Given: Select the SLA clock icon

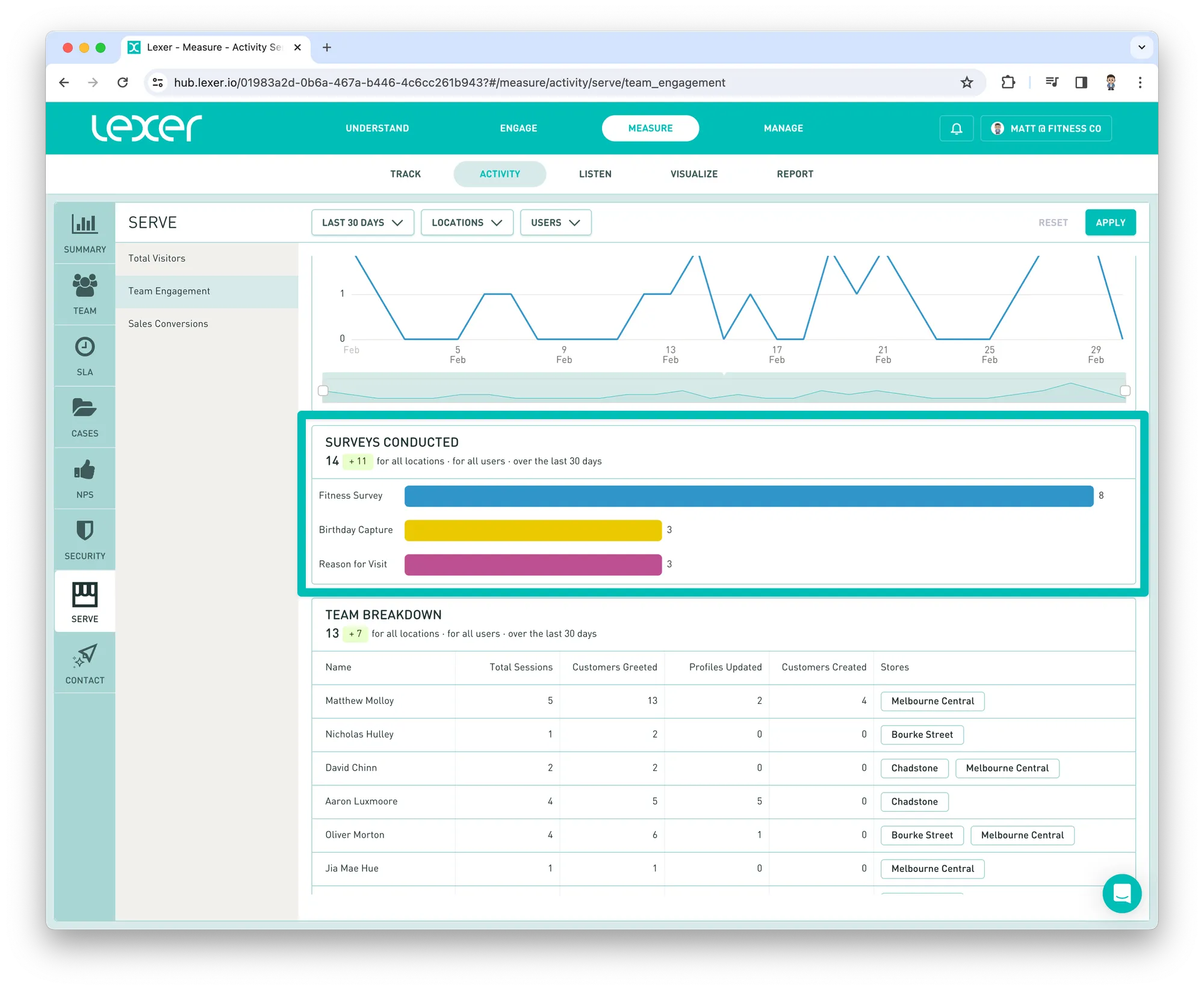Looking at the screenshot, I should click(x=84, y=347).
